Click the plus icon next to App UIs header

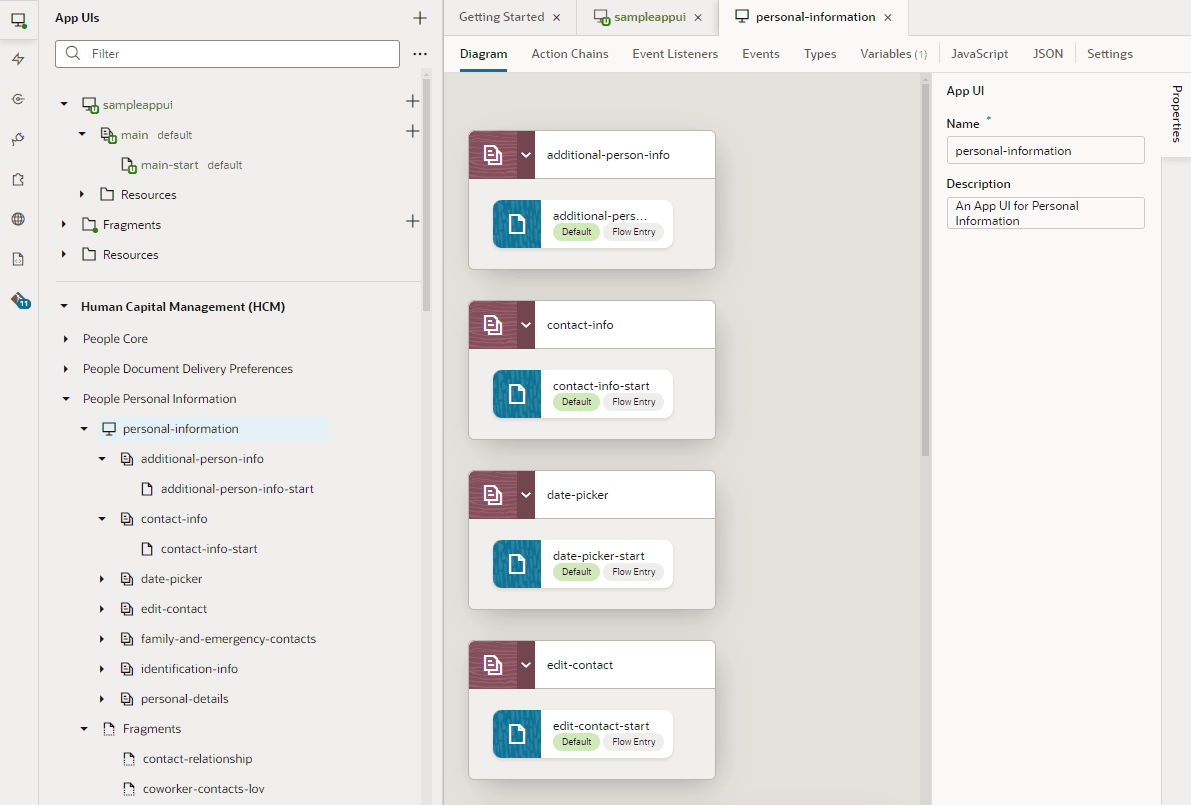[419, 17]
